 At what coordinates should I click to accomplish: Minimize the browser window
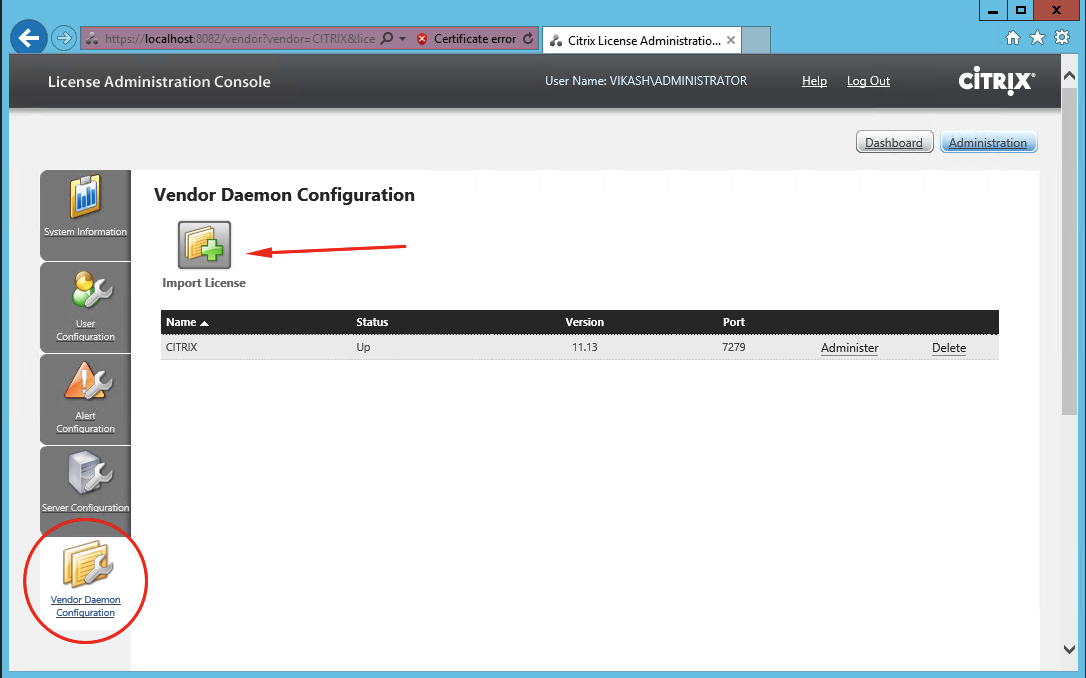coord(992,10)
